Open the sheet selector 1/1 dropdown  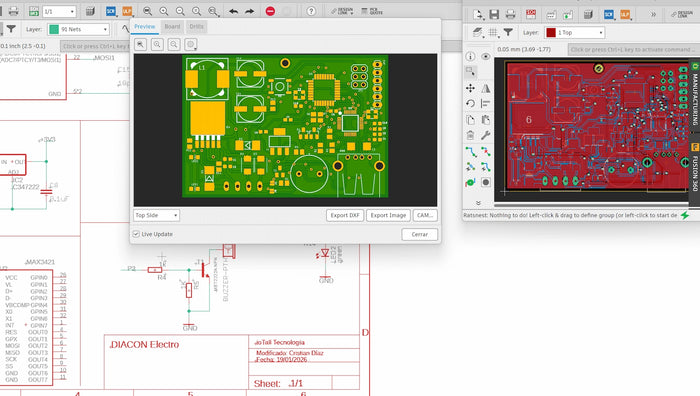59,11
